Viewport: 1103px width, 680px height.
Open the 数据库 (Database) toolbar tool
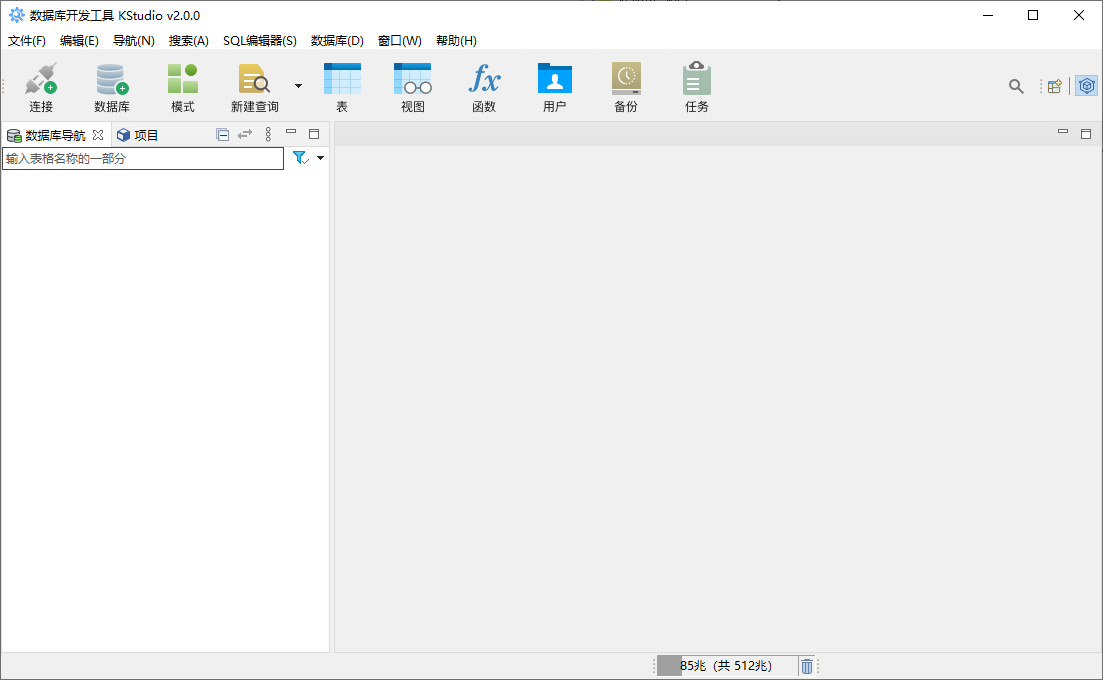point(112,87)
